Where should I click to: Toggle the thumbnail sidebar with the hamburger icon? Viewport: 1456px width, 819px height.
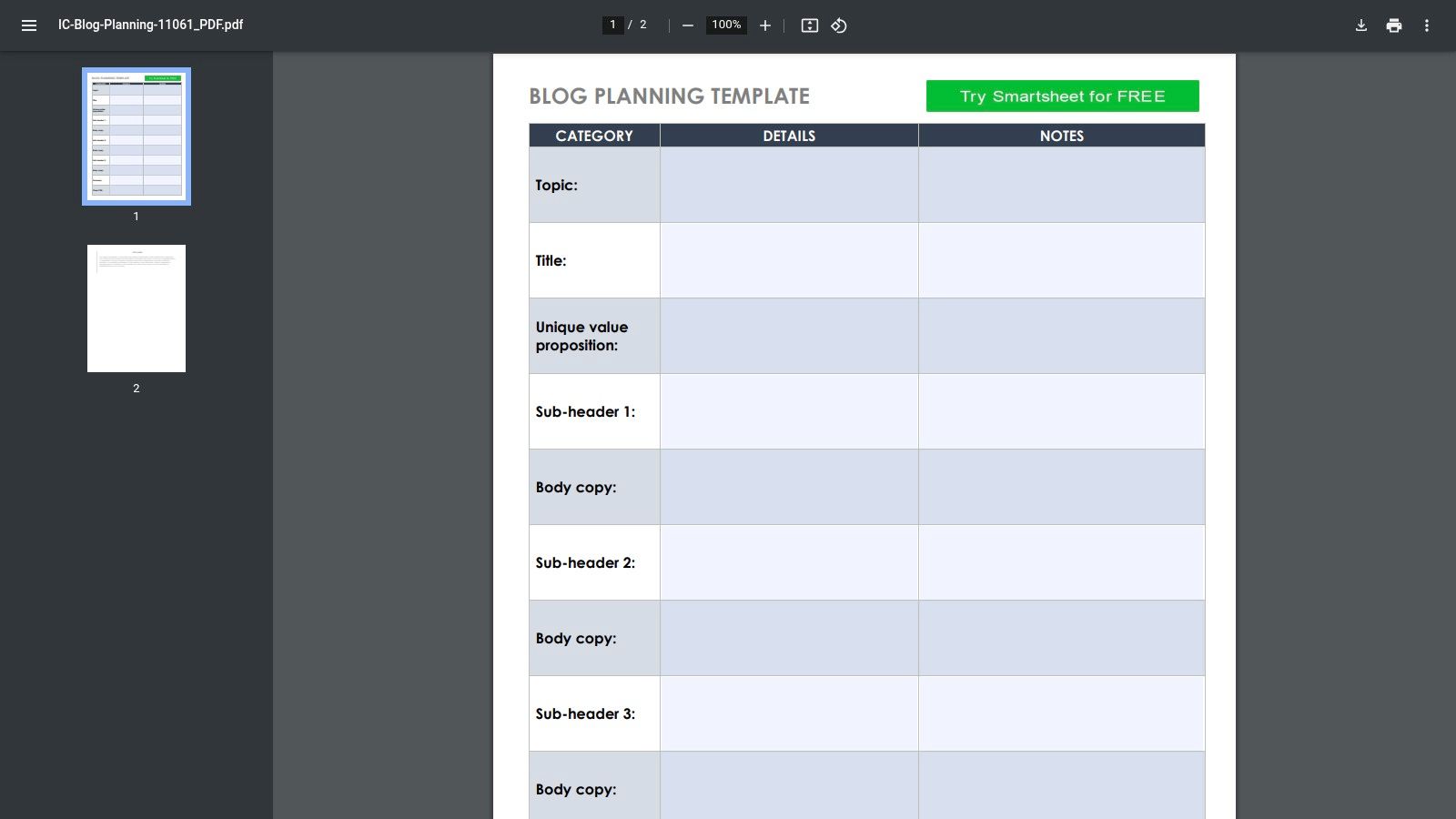(x=29, y=25)
